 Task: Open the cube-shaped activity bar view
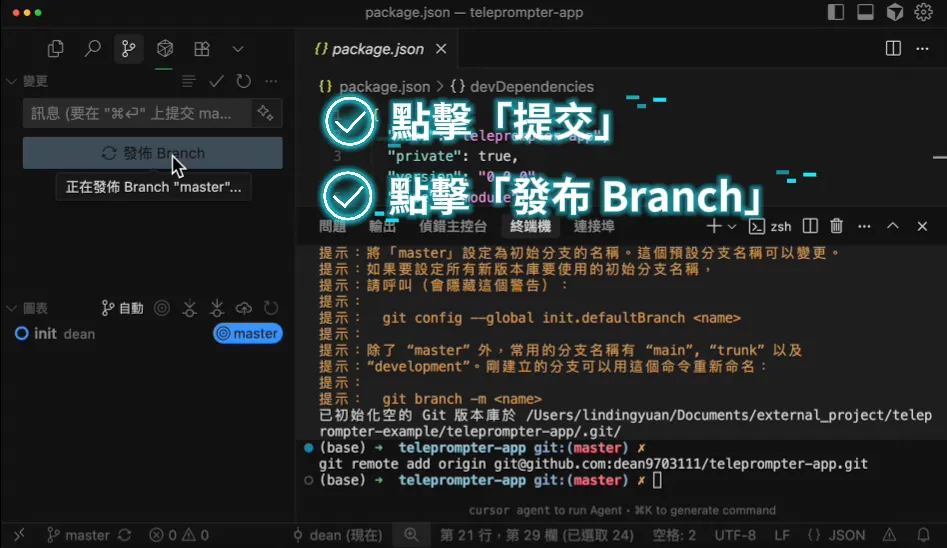coord(165,48)
